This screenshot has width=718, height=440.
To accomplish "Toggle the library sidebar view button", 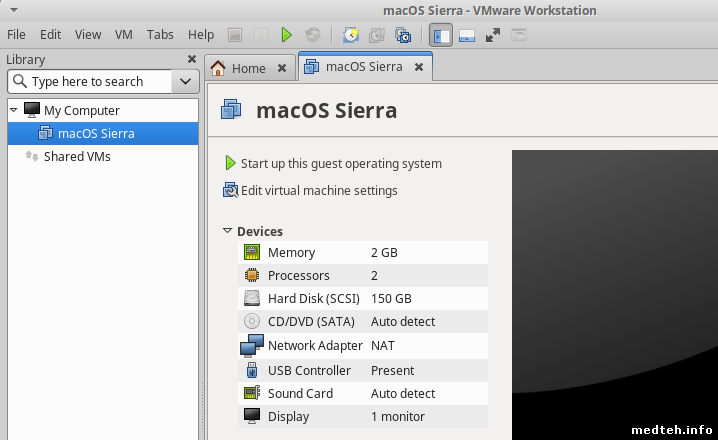I will (x=441, y=35).
